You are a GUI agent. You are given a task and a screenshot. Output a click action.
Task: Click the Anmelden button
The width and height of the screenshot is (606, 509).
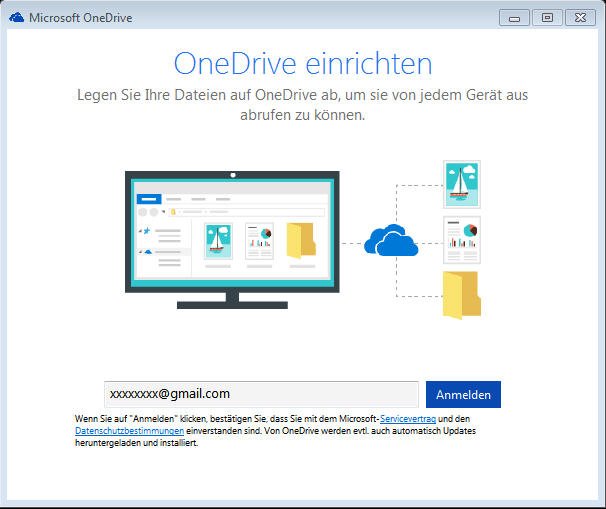[x=463, y=394]
